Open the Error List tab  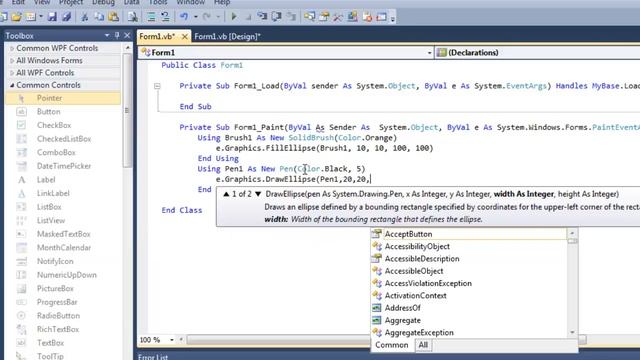(x=153, y=357)
